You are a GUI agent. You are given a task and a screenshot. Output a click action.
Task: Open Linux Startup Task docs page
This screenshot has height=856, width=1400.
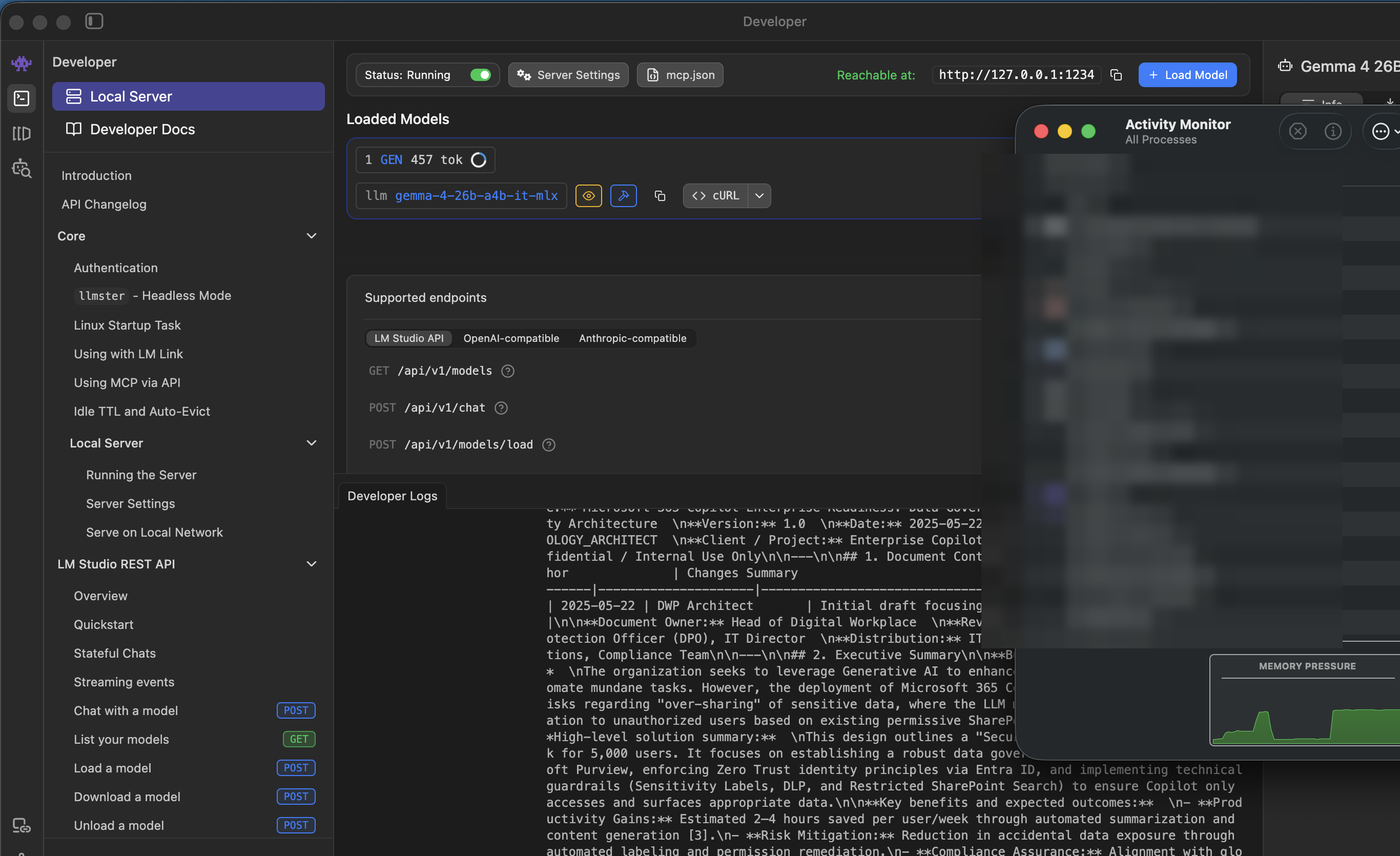(127, 325)
